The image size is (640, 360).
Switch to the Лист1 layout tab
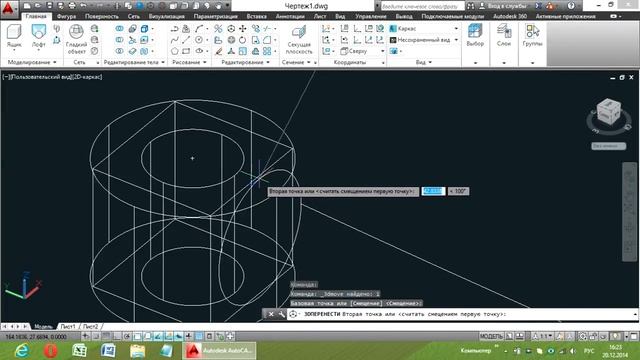pyautogui.click(x=68, y=327)
